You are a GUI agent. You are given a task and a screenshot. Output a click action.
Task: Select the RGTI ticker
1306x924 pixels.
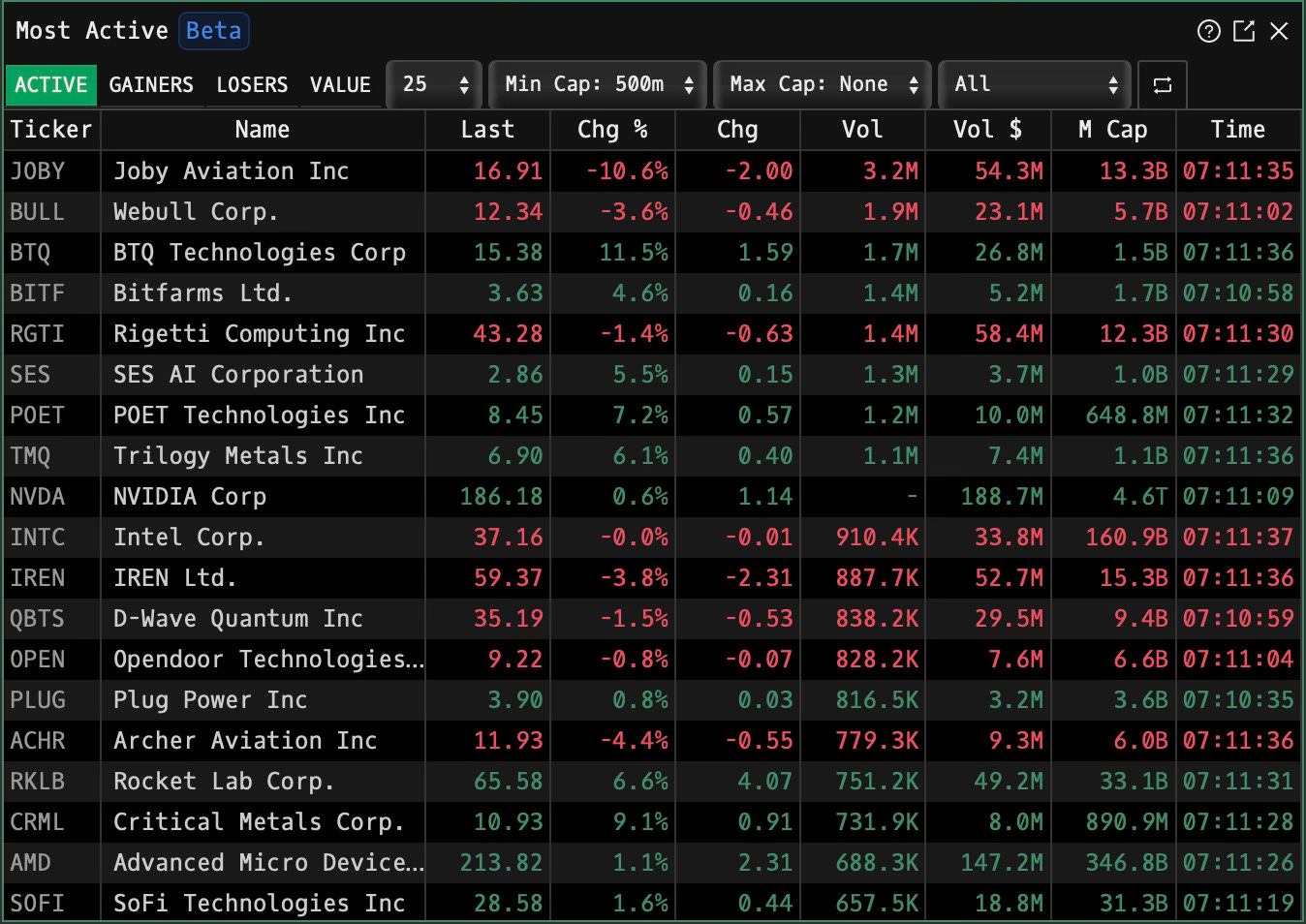tap(37, 334)
